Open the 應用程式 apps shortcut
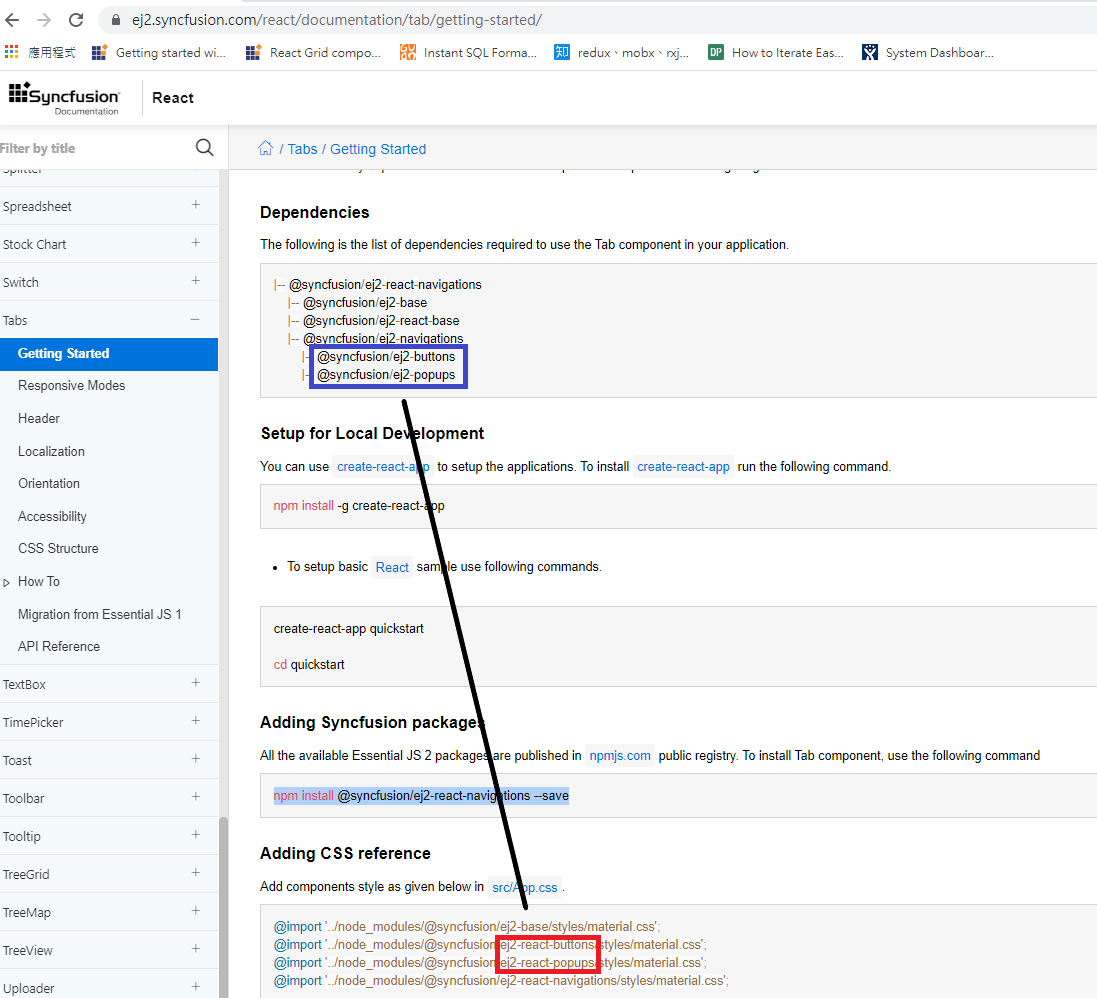 click(x=41, y=53)
